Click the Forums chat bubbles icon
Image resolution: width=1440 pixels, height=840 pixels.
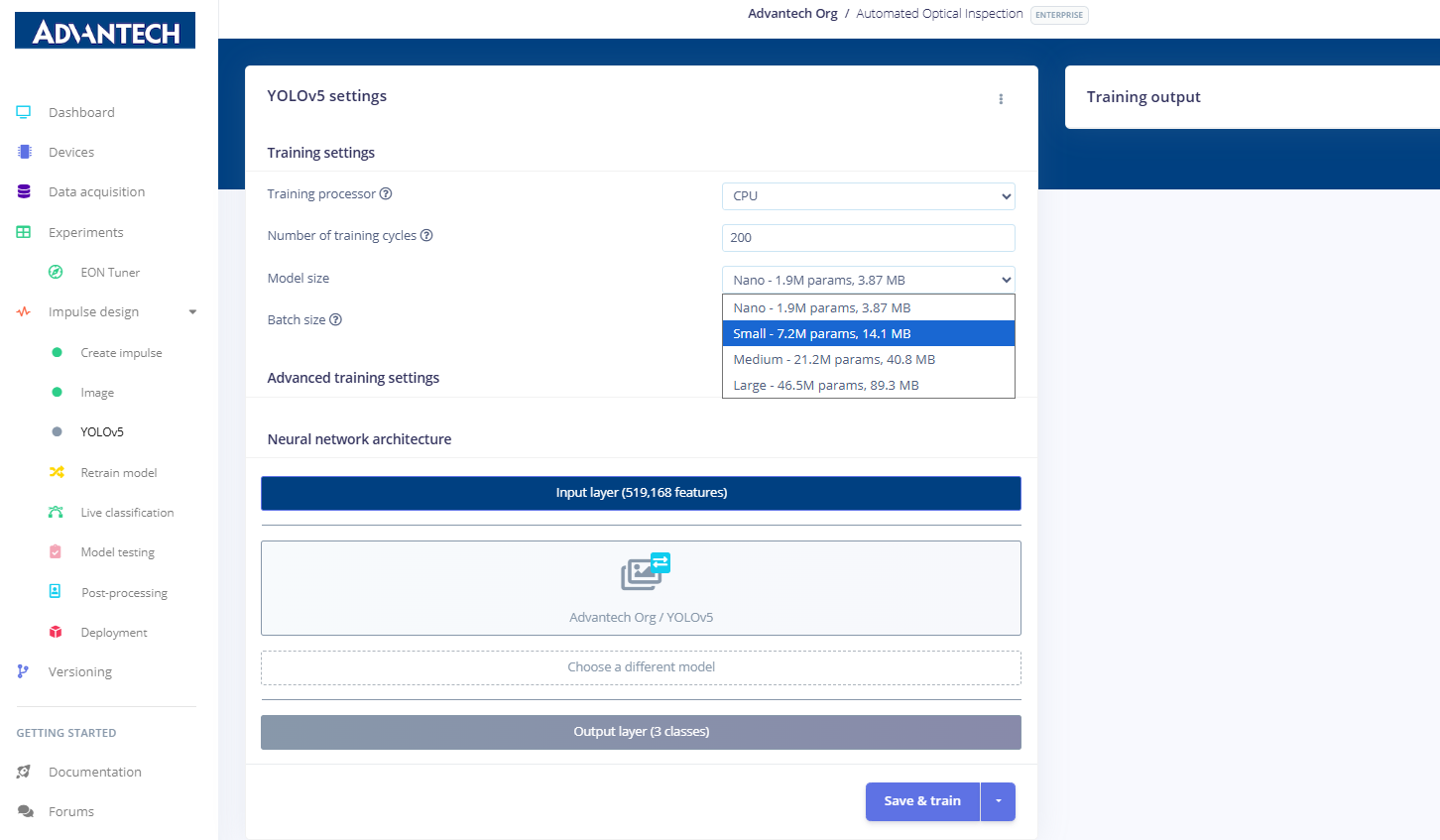pos(25,811)
